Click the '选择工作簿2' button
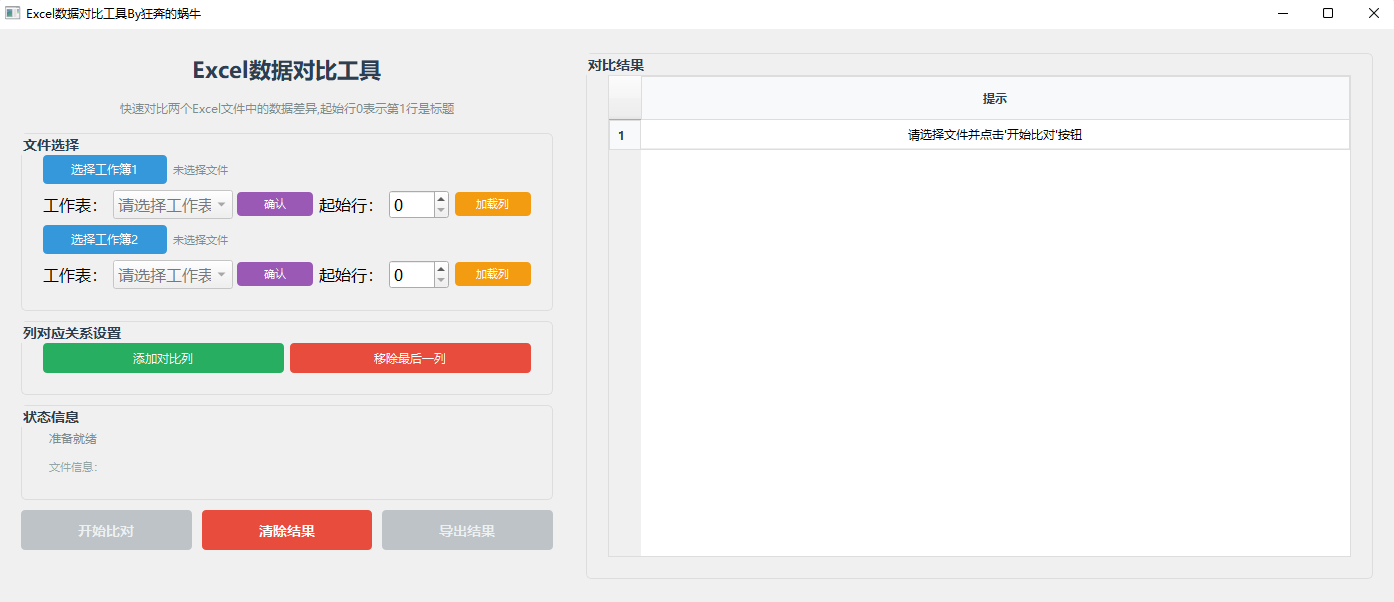 point(104,239)
